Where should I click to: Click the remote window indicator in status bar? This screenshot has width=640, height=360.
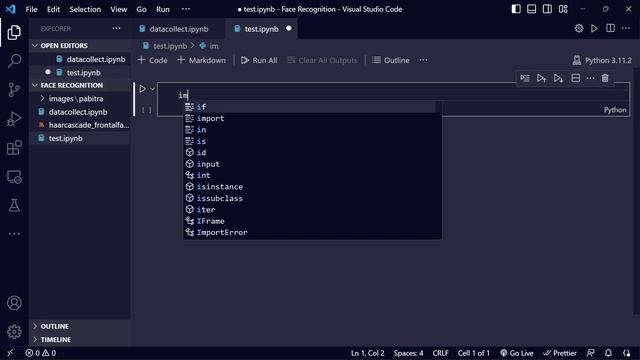tap(10, 353)
